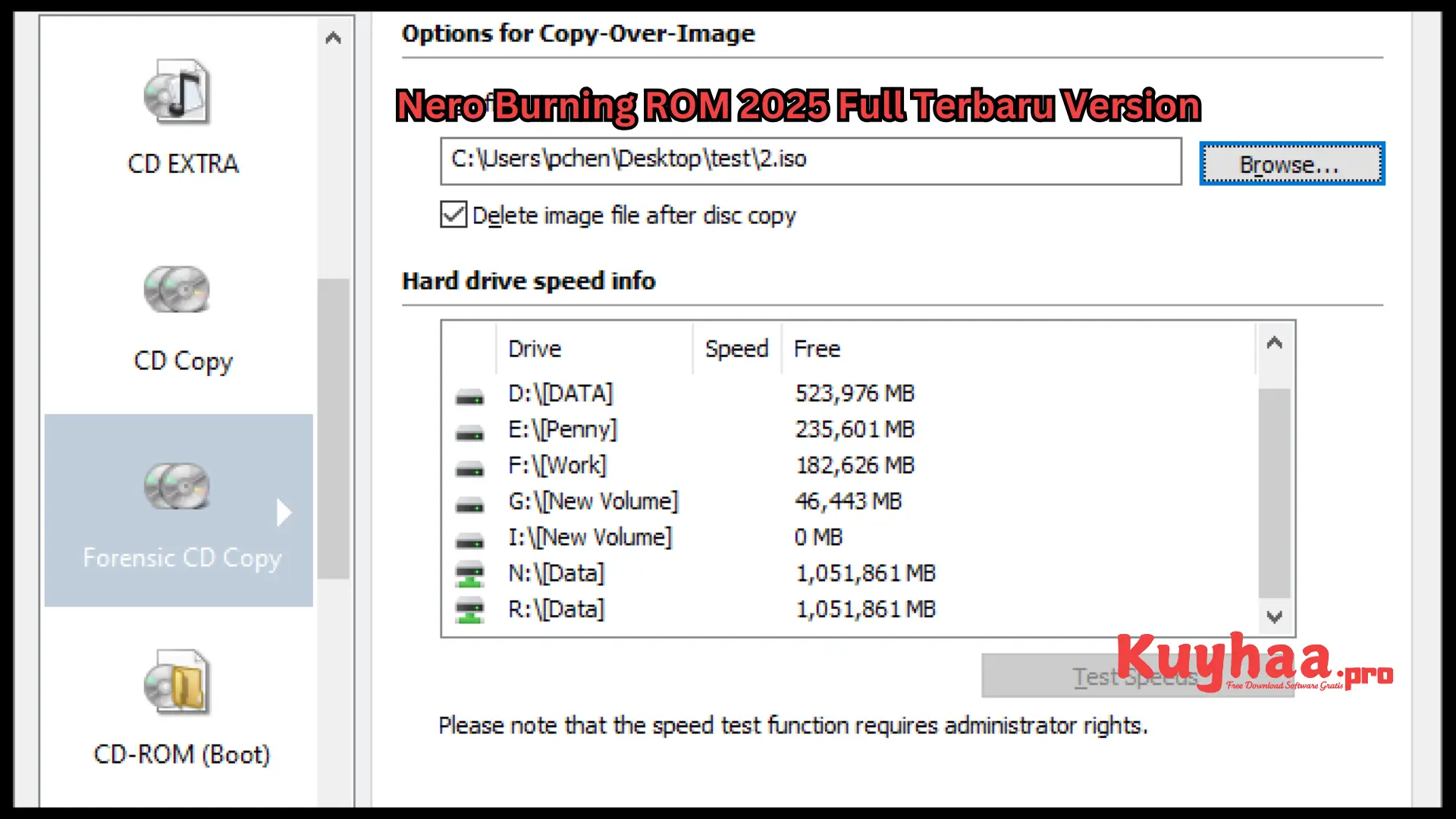1456x819 pixels.
Task: Click the R:\[Data] network drive icon
Action: (469, 610)
